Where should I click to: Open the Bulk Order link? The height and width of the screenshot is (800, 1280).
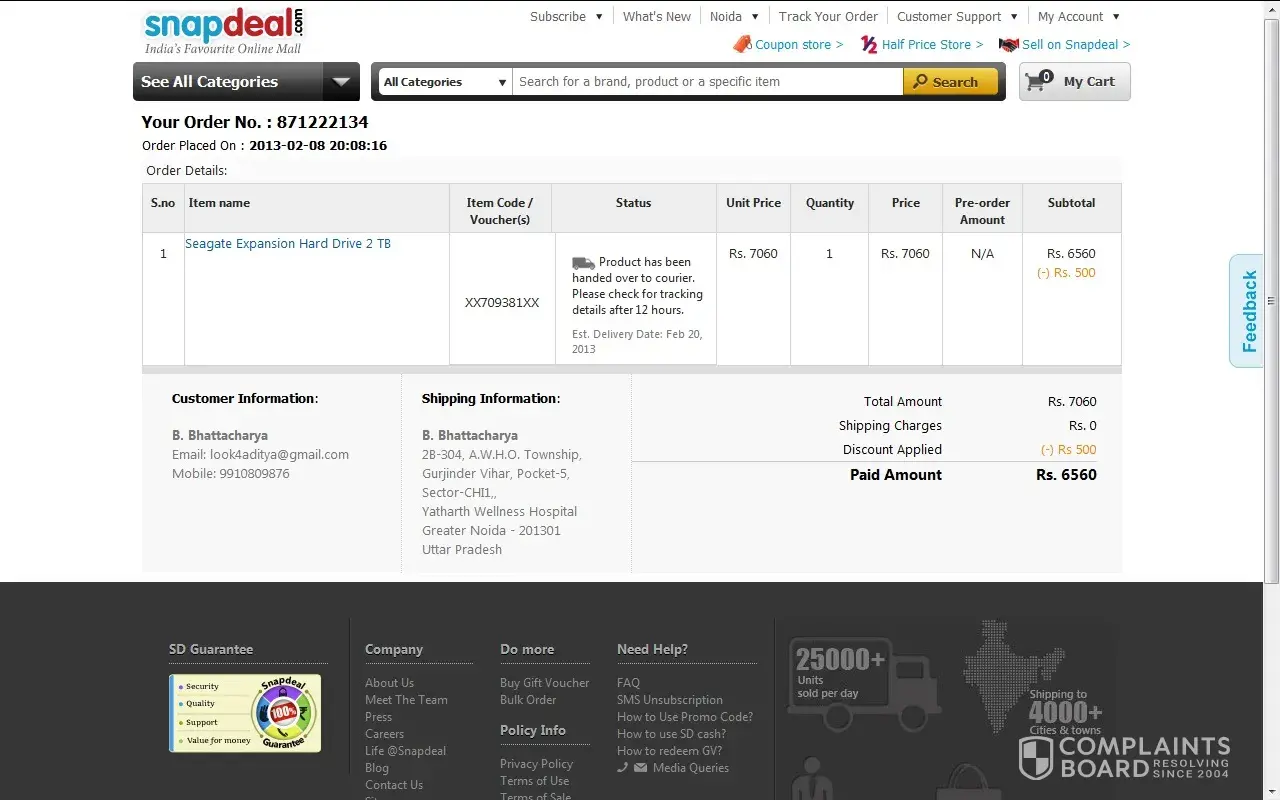[528, 700]
